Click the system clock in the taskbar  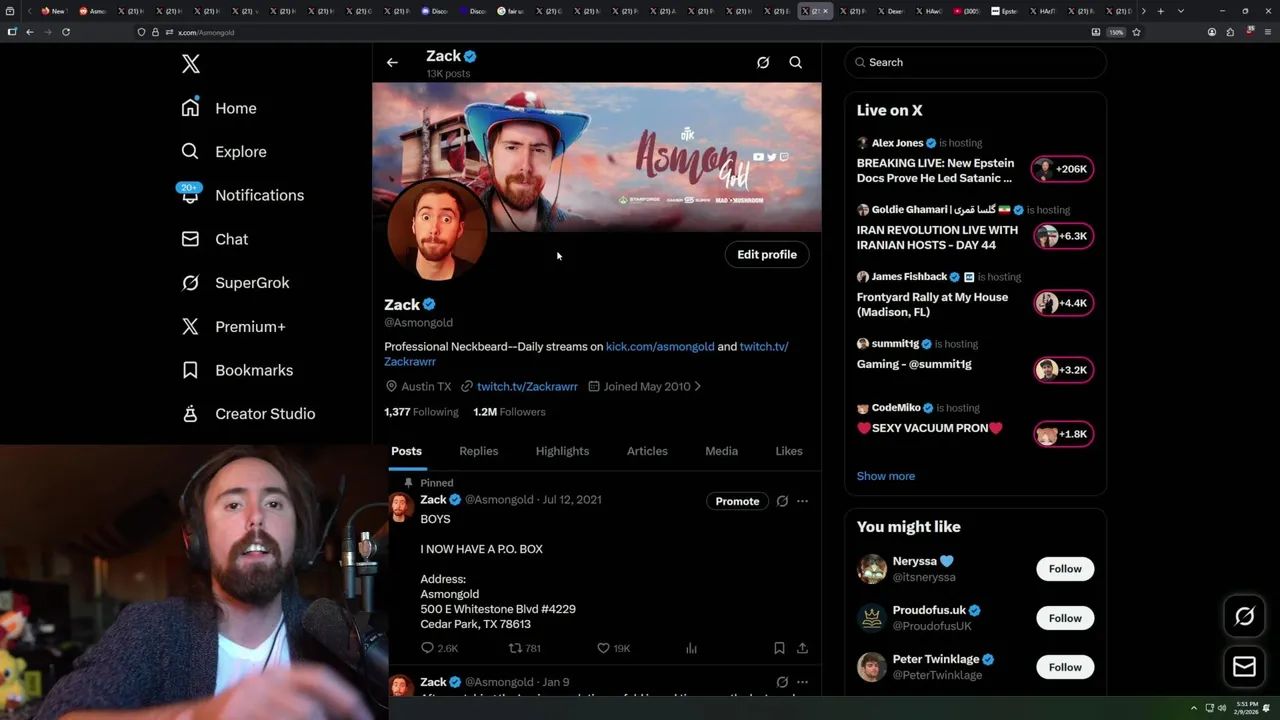[1247, 708]
